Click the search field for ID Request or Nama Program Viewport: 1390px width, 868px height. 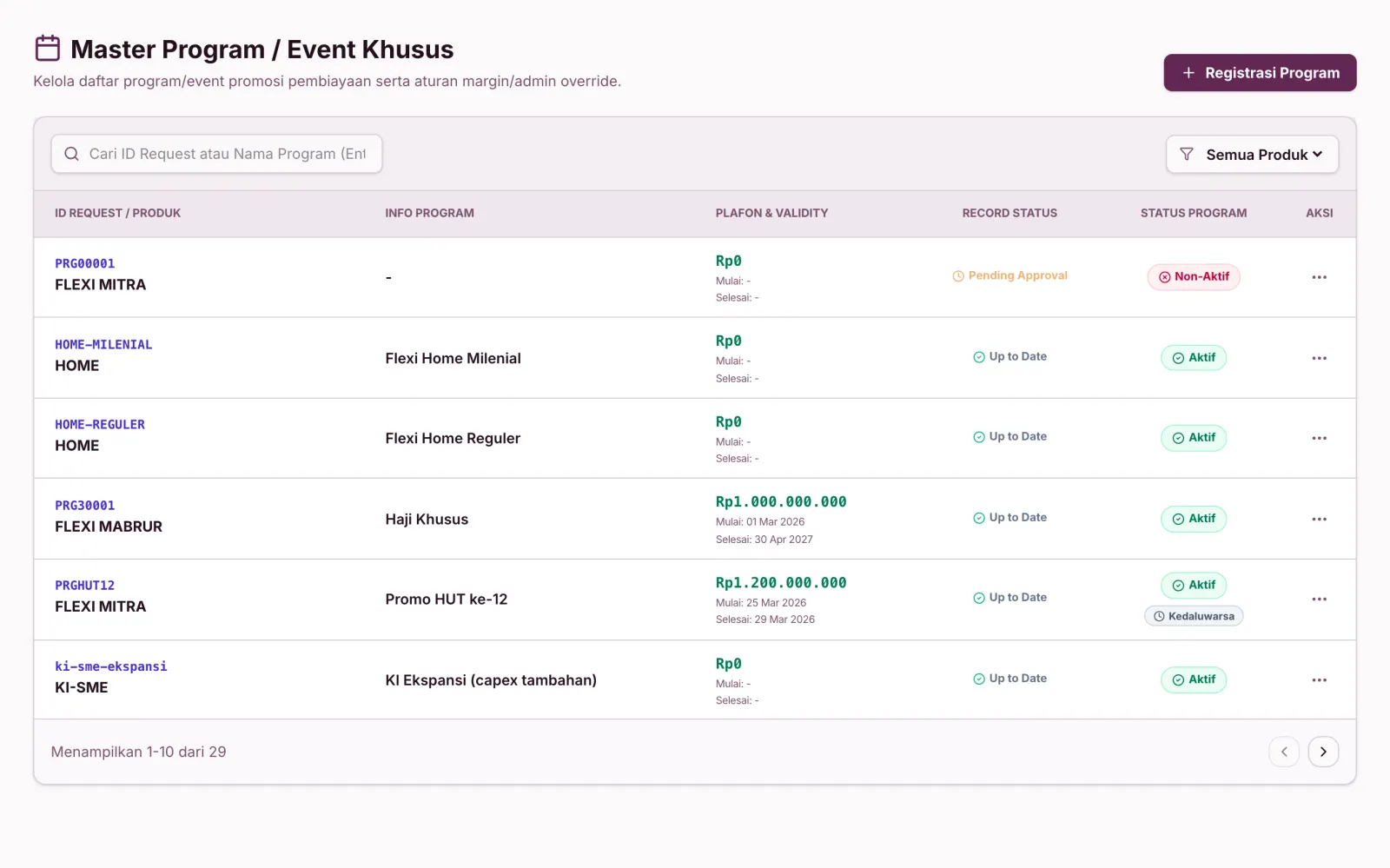pyautogui.click(x=216, y=154)
